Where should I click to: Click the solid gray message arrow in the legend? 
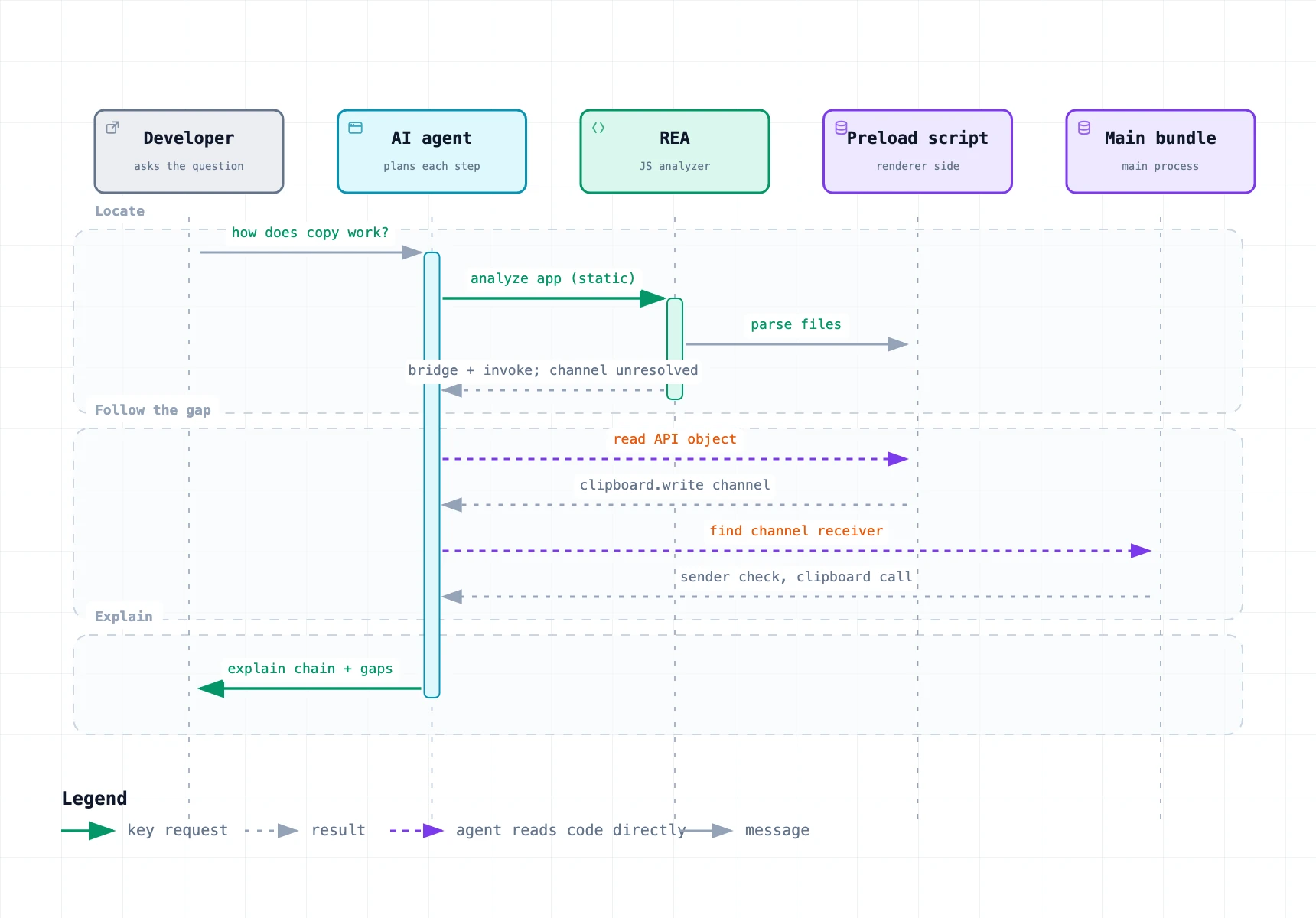pyautogui.click(x=708, y=831)
